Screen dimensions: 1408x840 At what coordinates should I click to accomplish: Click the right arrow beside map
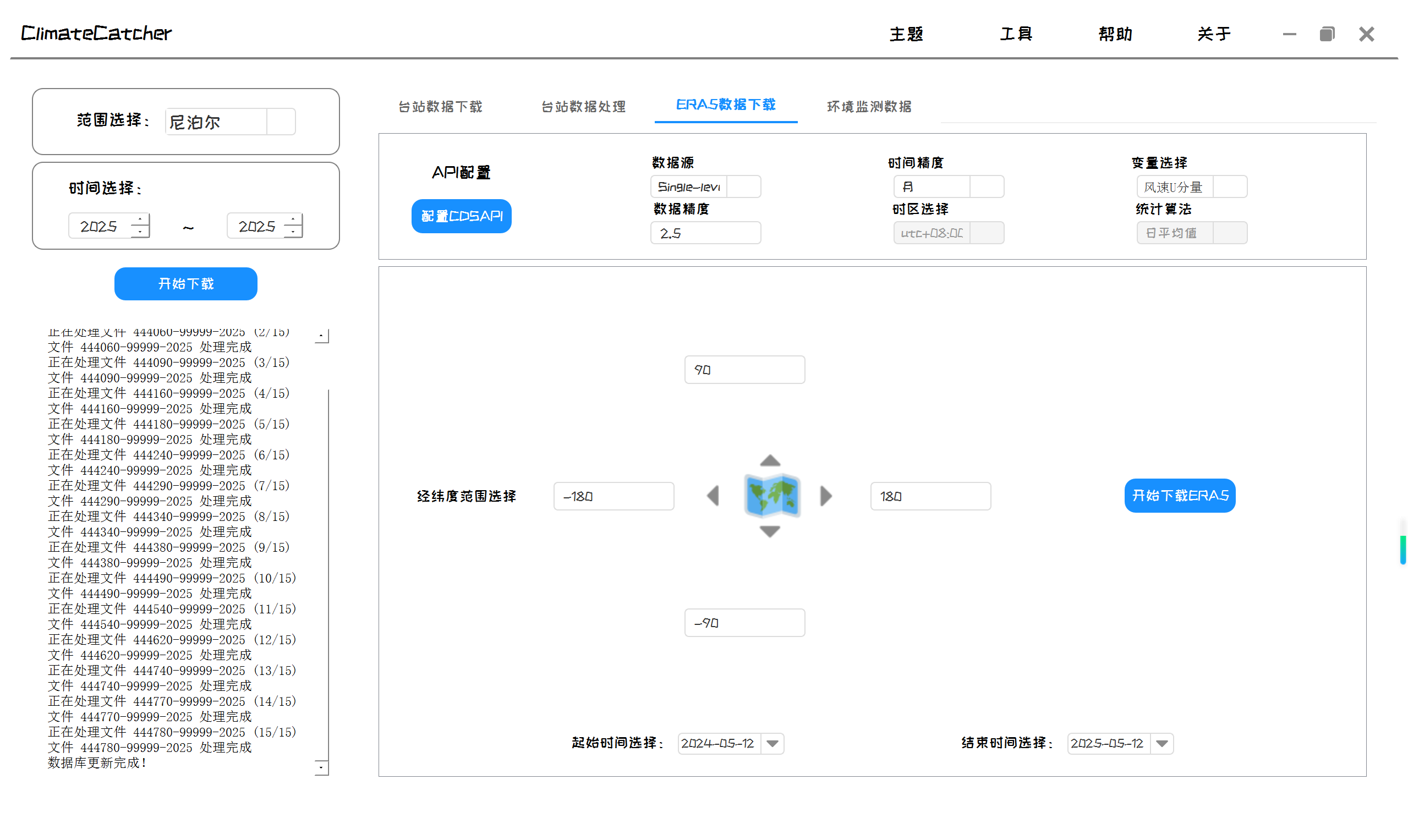826,496
